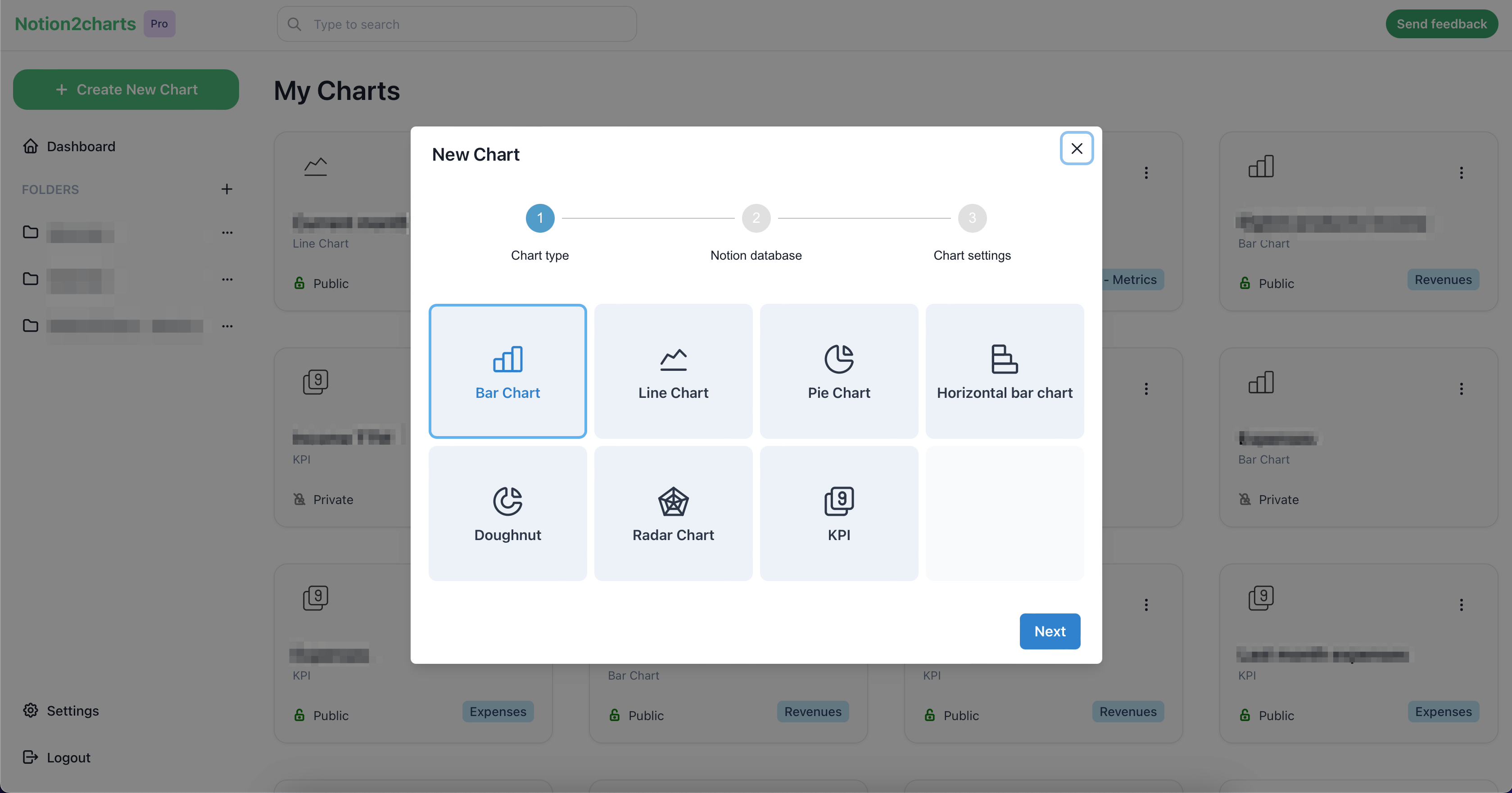
Task: Open the Private KPI card icon
Action: point(315,383)
